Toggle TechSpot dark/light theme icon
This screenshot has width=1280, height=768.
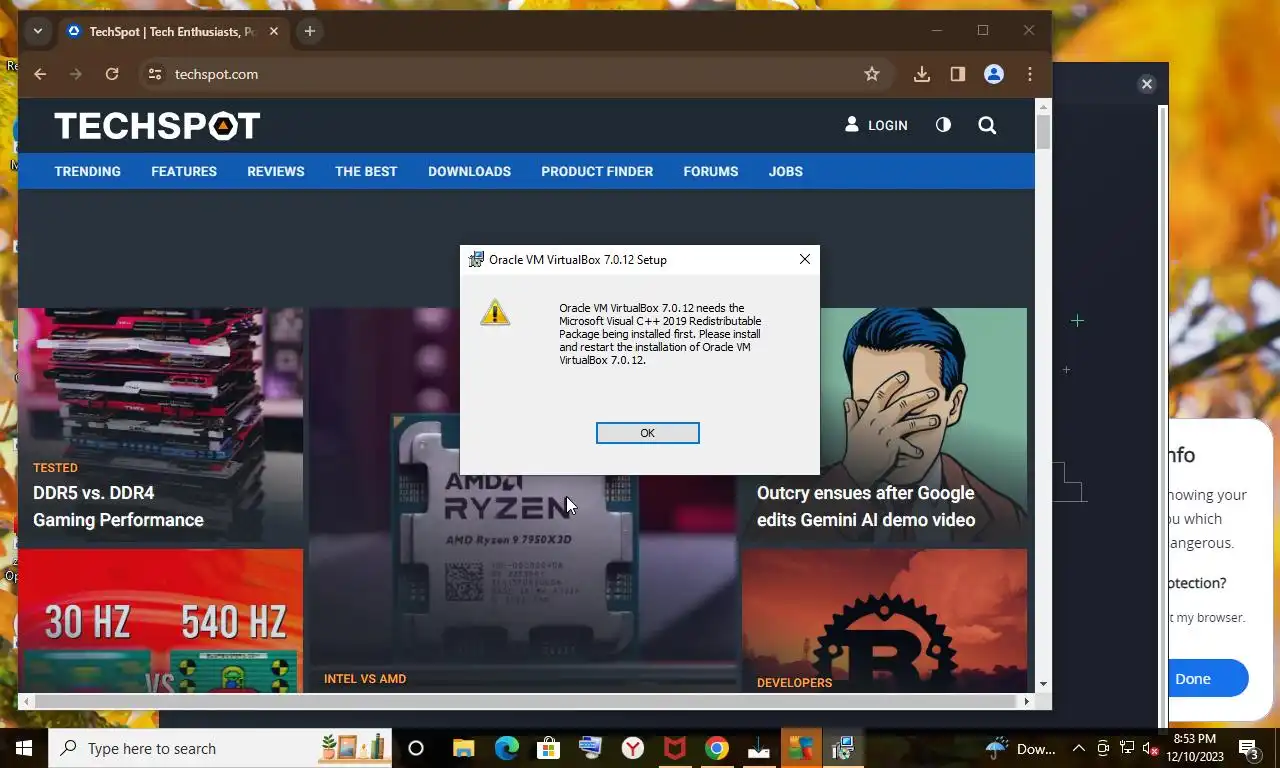(943, 125)
